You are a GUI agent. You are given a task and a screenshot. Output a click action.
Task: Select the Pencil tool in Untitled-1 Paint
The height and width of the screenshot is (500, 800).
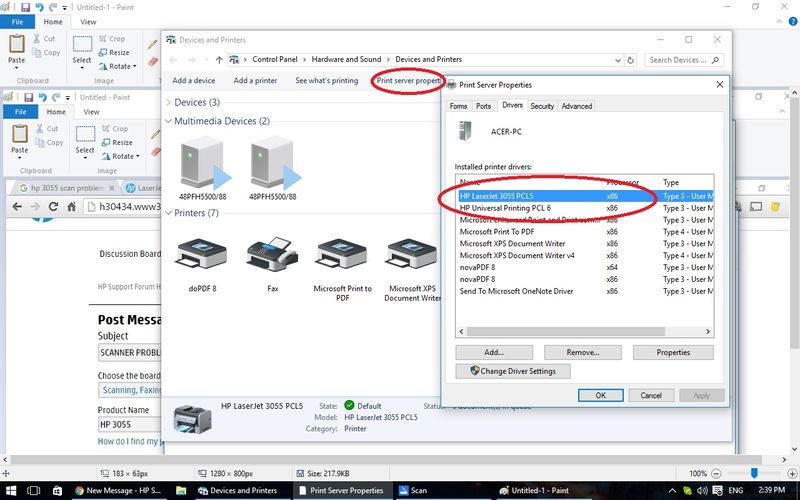click(x=153, y=44)
